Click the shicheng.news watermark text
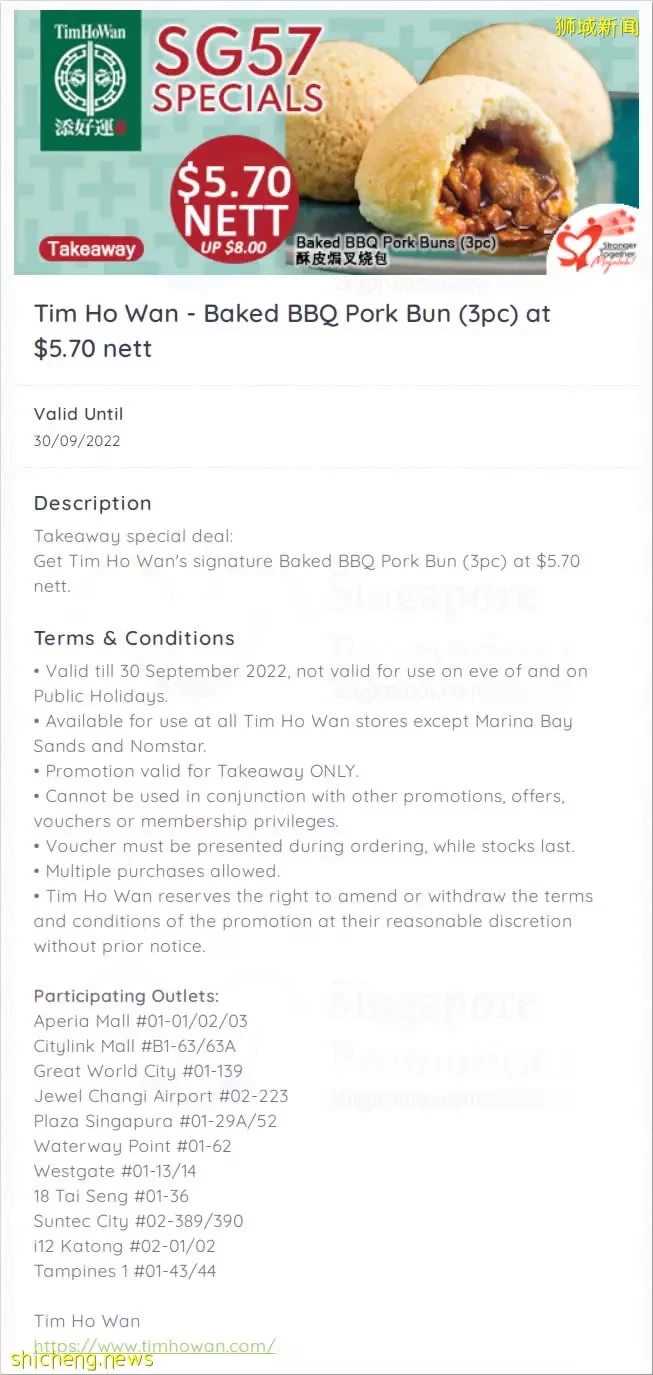Image resolution: width=653 pixels, height=1375 pixels. [x=82, y=1358]
